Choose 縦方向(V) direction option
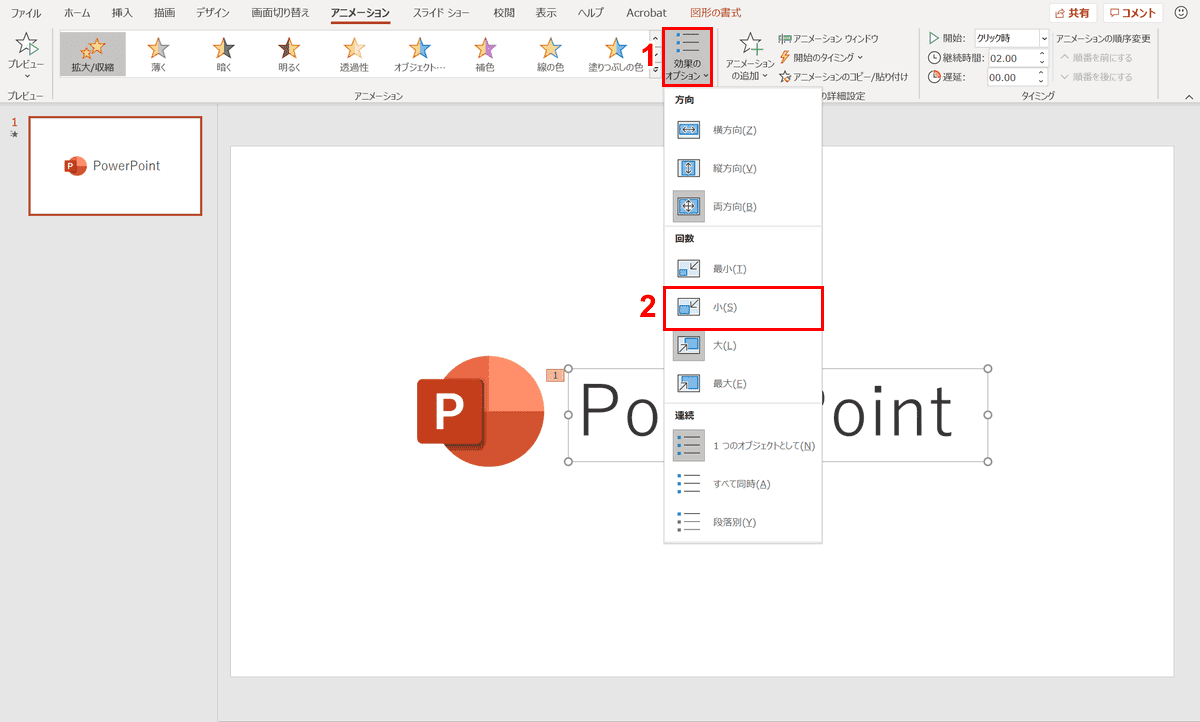Screen dimensions: 1200x722 point(743,168)
